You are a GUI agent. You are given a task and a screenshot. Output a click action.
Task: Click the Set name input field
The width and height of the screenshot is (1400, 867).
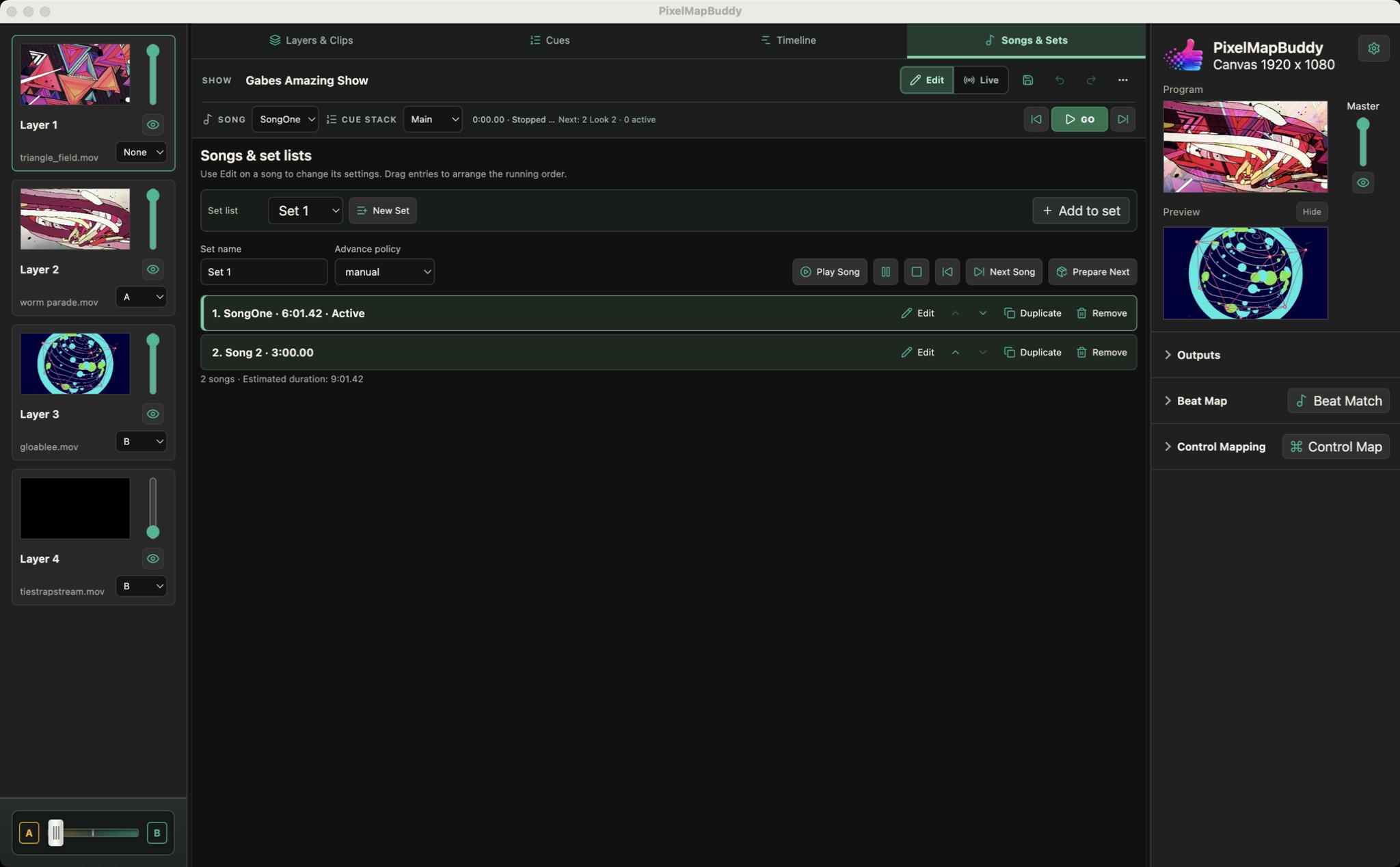tap(264, 271)
